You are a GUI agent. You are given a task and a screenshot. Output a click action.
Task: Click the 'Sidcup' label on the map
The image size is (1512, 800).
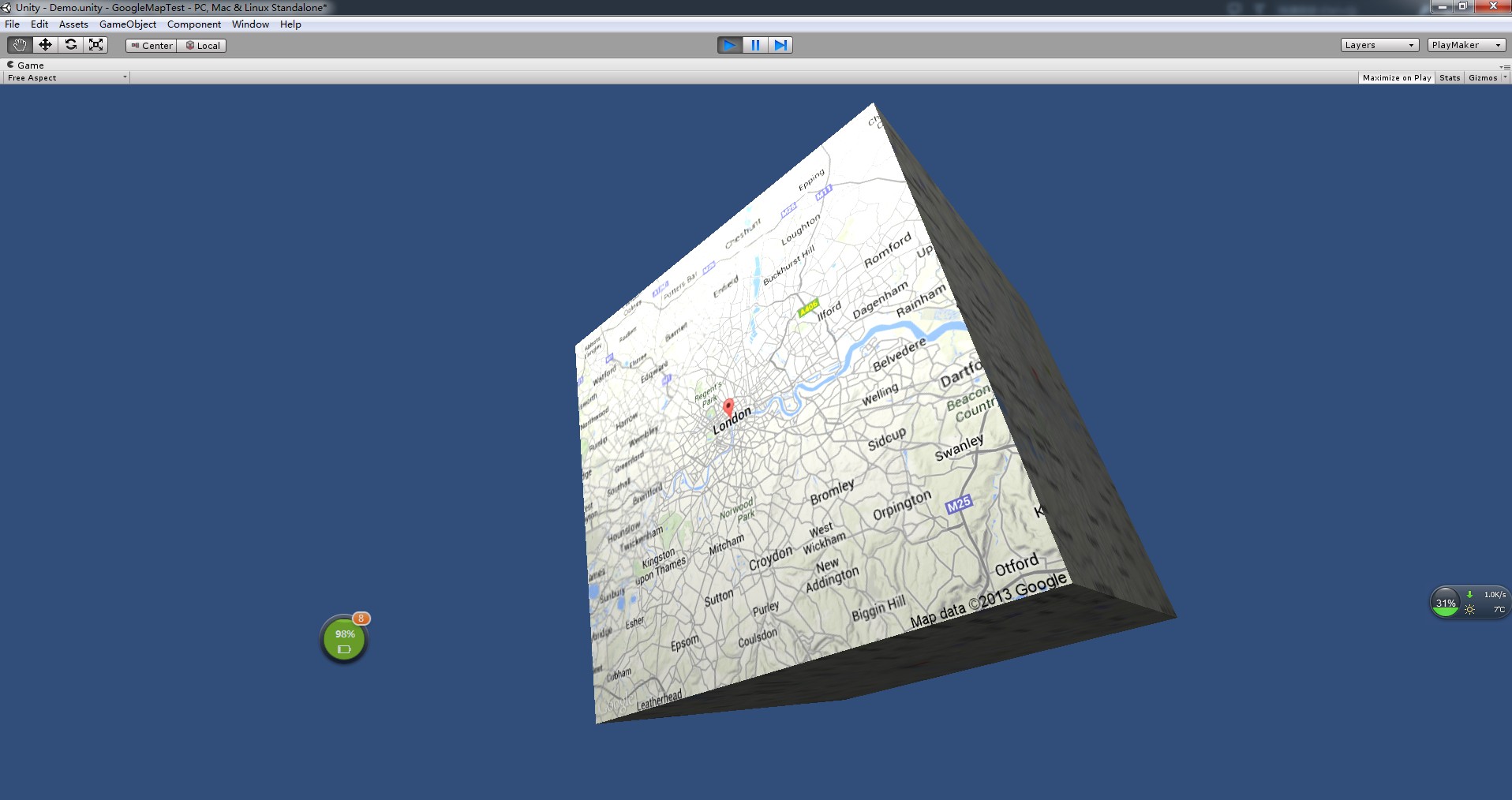click(x=887, y=439)
